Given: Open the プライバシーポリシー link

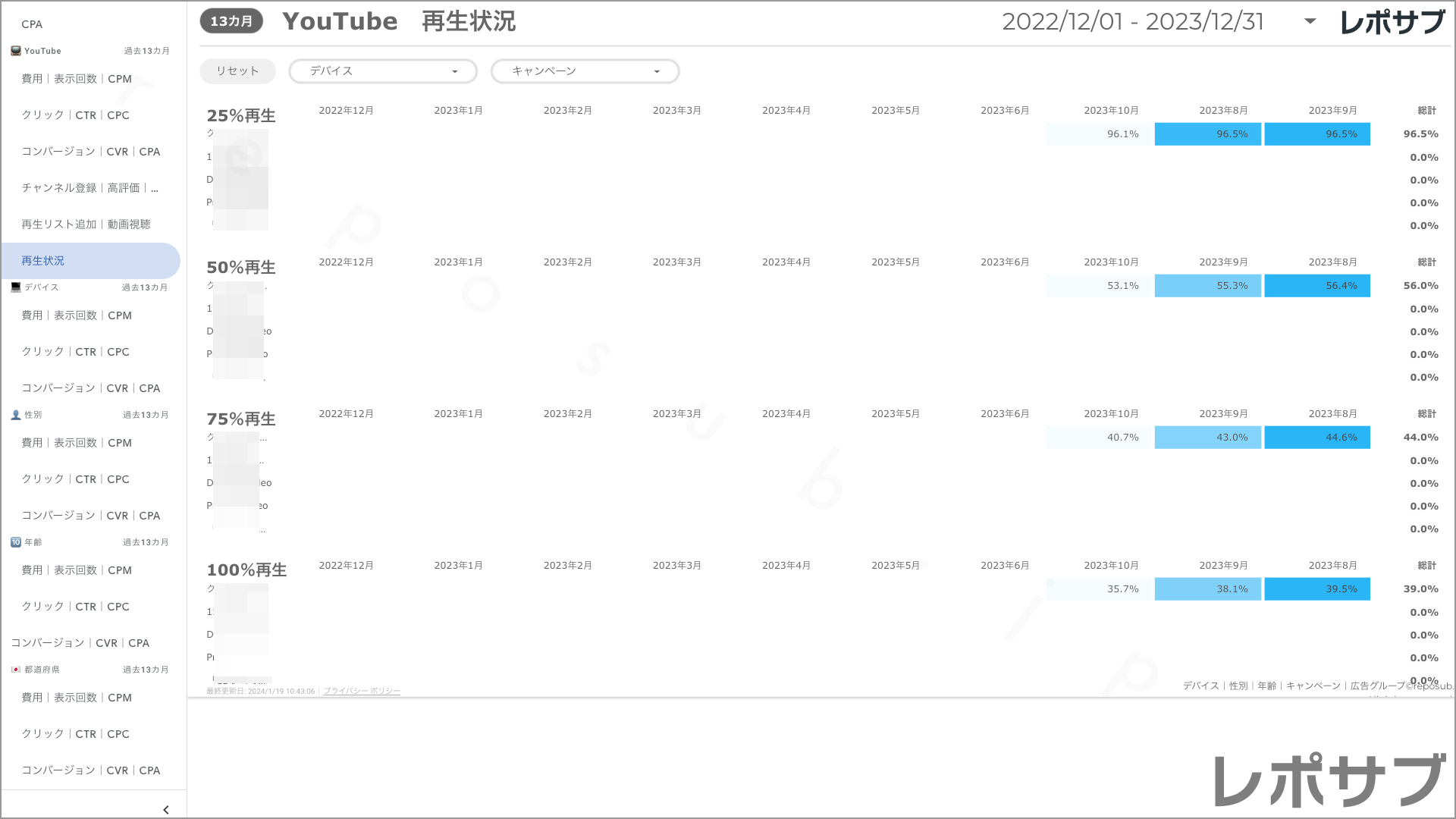Looking at the screenshot, I should 362,691.
